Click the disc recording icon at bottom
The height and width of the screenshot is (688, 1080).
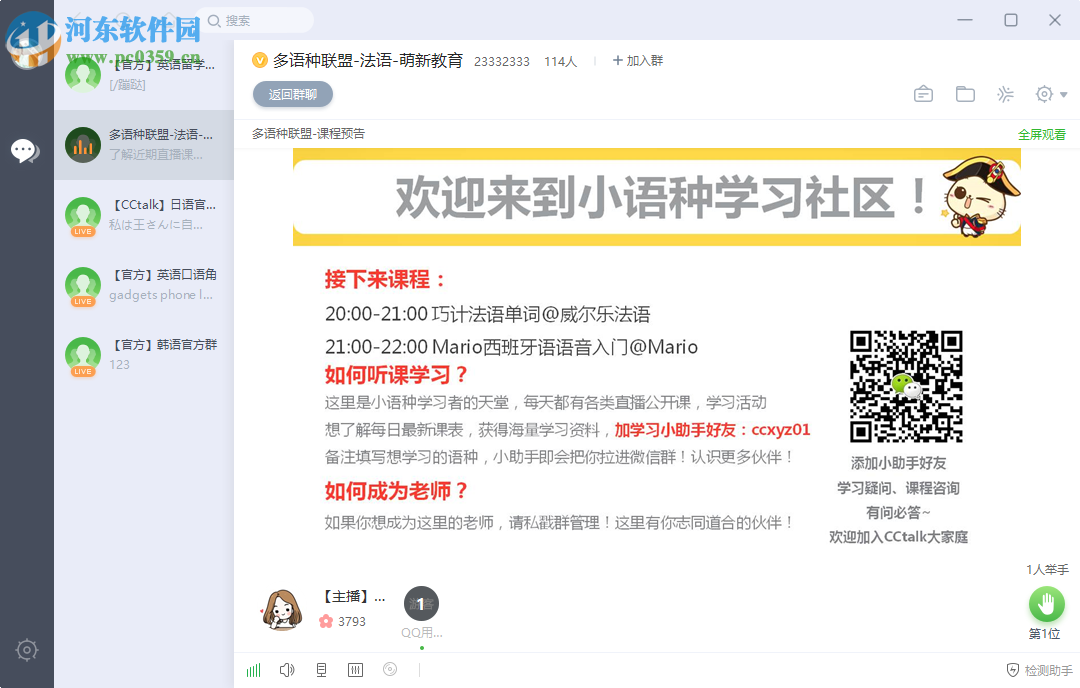click(x=390, y=669)
